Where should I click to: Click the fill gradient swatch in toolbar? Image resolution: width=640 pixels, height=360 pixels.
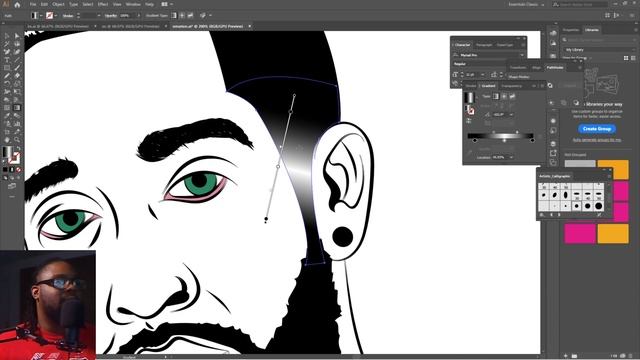point(7,152)
